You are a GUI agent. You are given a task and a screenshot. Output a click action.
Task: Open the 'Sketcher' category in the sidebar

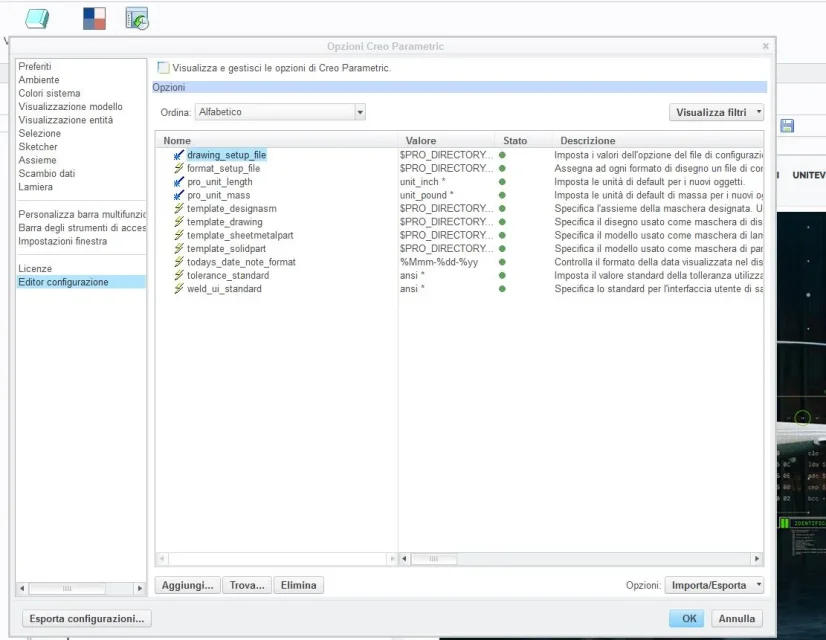click(38, 147)
